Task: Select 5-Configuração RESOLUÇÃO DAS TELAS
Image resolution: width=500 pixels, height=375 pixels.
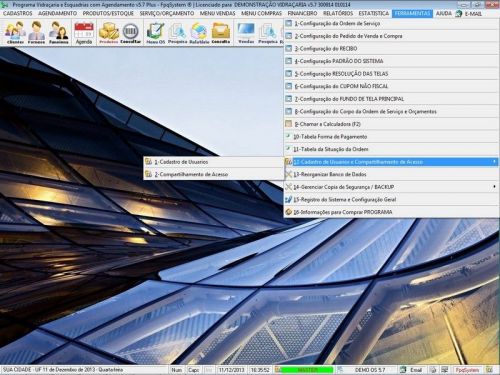Action: click(391, 74)
